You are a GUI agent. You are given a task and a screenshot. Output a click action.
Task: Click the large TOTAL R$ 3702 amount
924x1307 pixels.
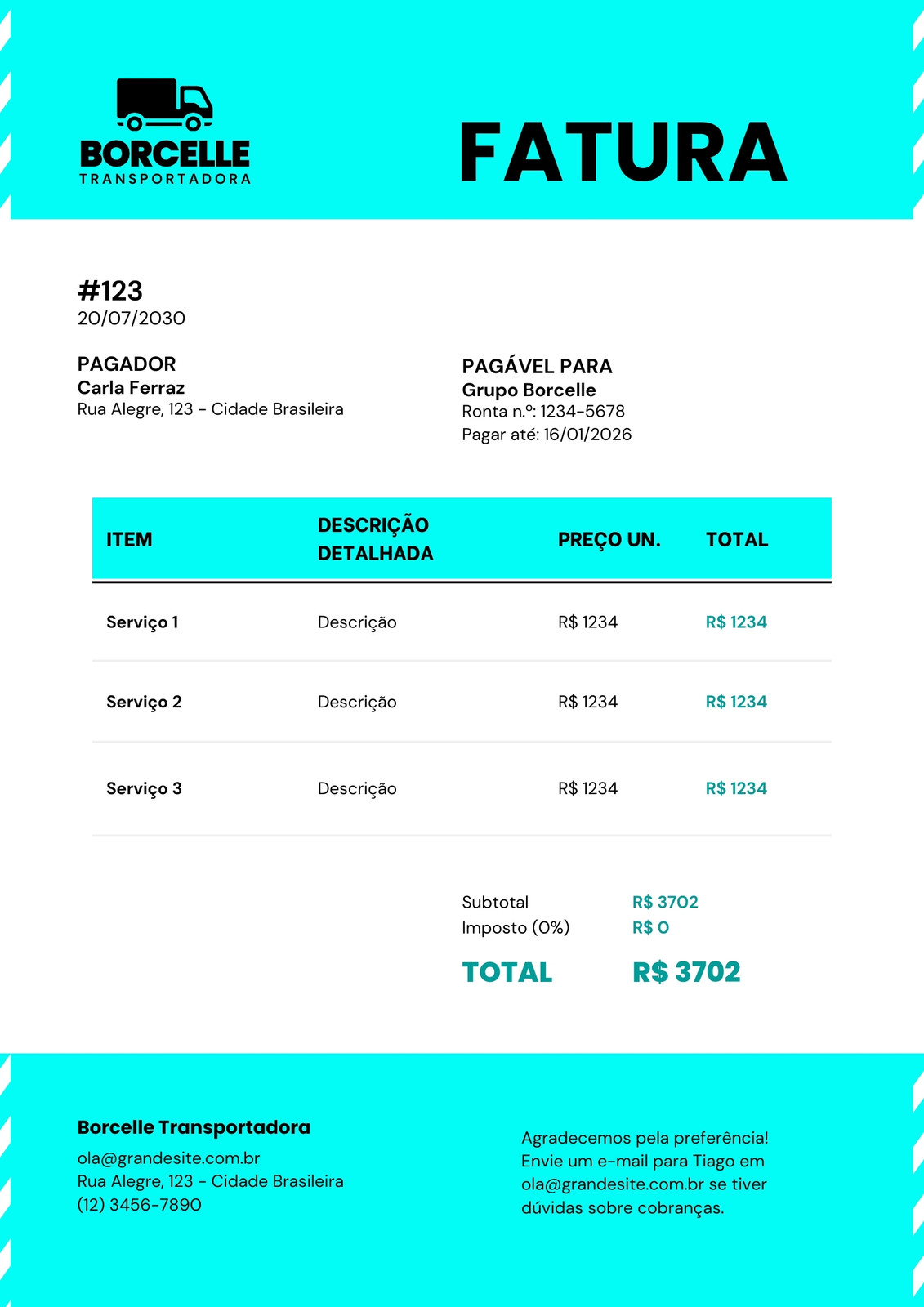686,972
